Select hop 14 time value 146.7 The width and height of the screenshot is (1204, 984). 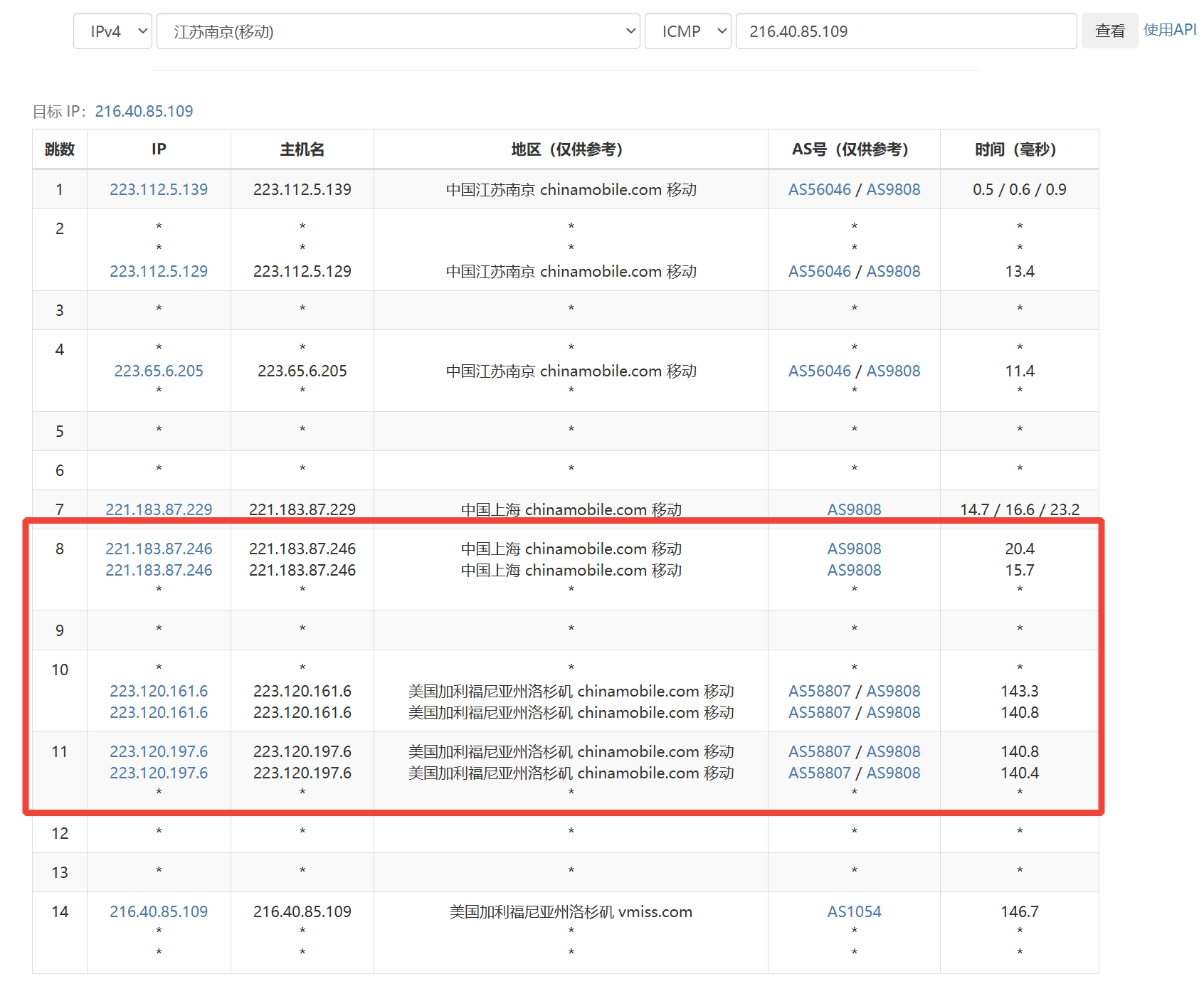coord(1020,911)
